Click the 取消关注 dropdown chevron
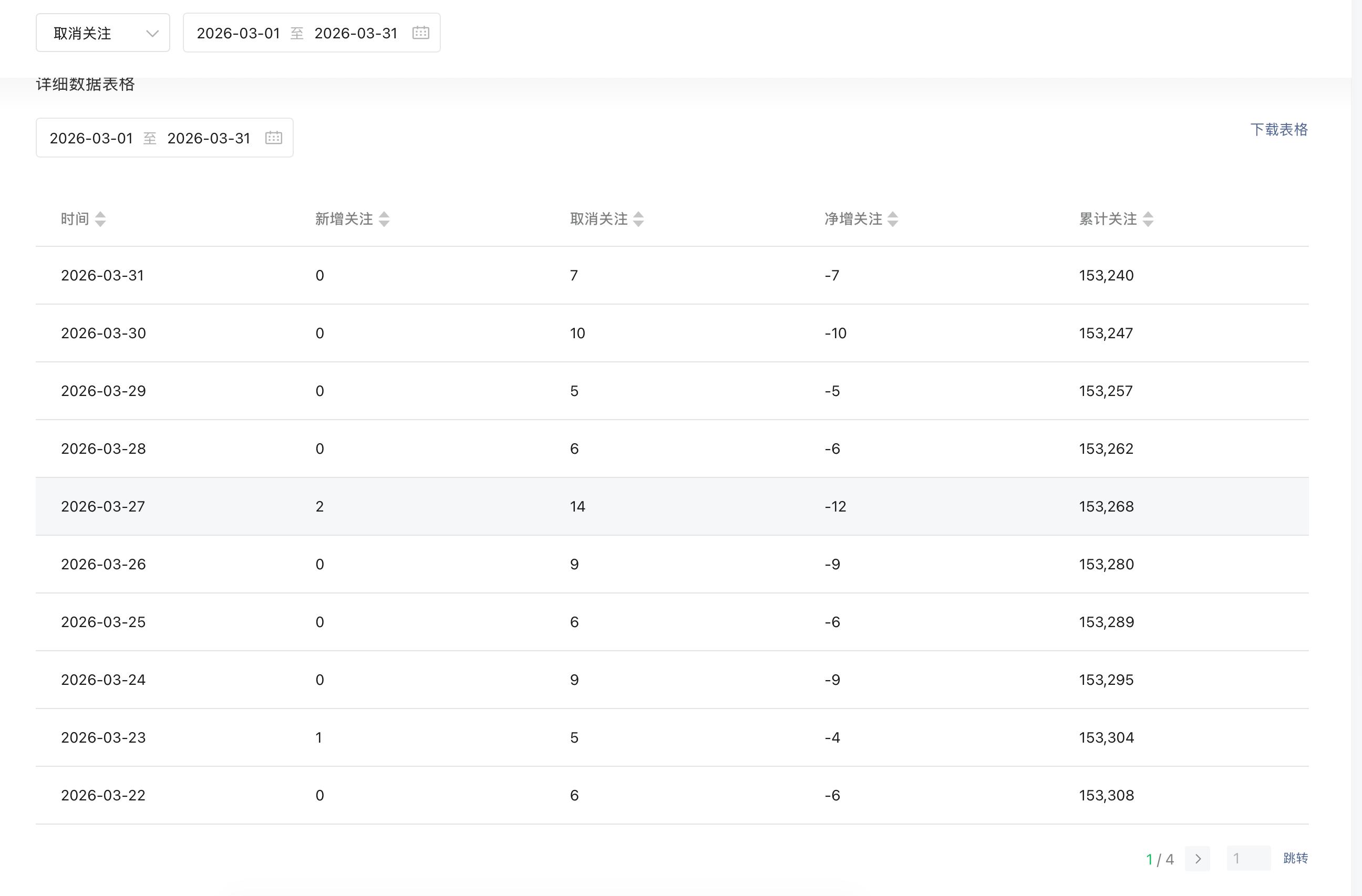1362x896 pixels. pos(152,33)
